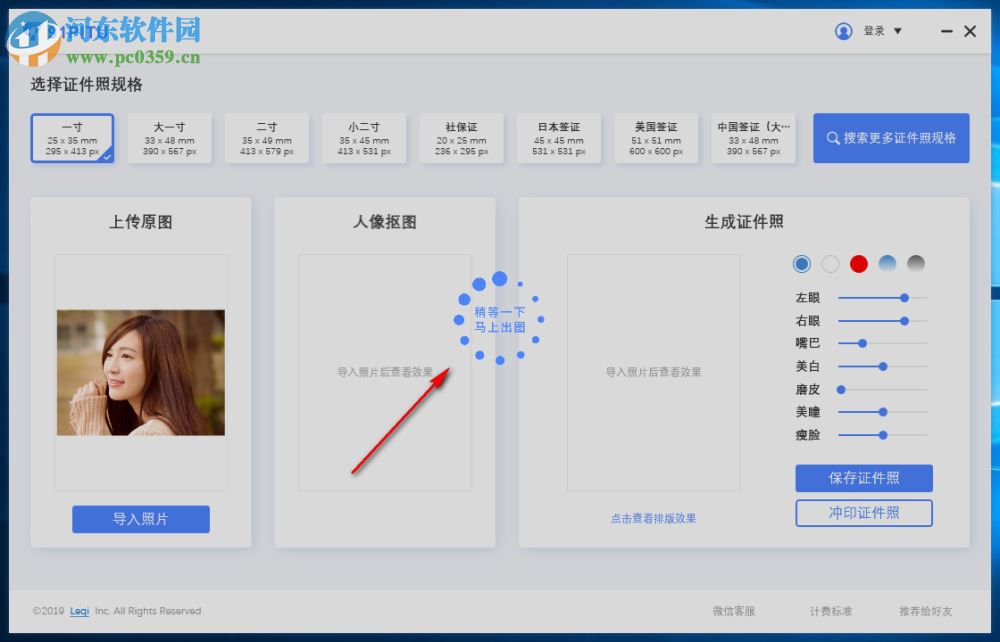Click the user account icon near 登录
The width and height of the screenshot is (1000, 642).
pos(843,31)
